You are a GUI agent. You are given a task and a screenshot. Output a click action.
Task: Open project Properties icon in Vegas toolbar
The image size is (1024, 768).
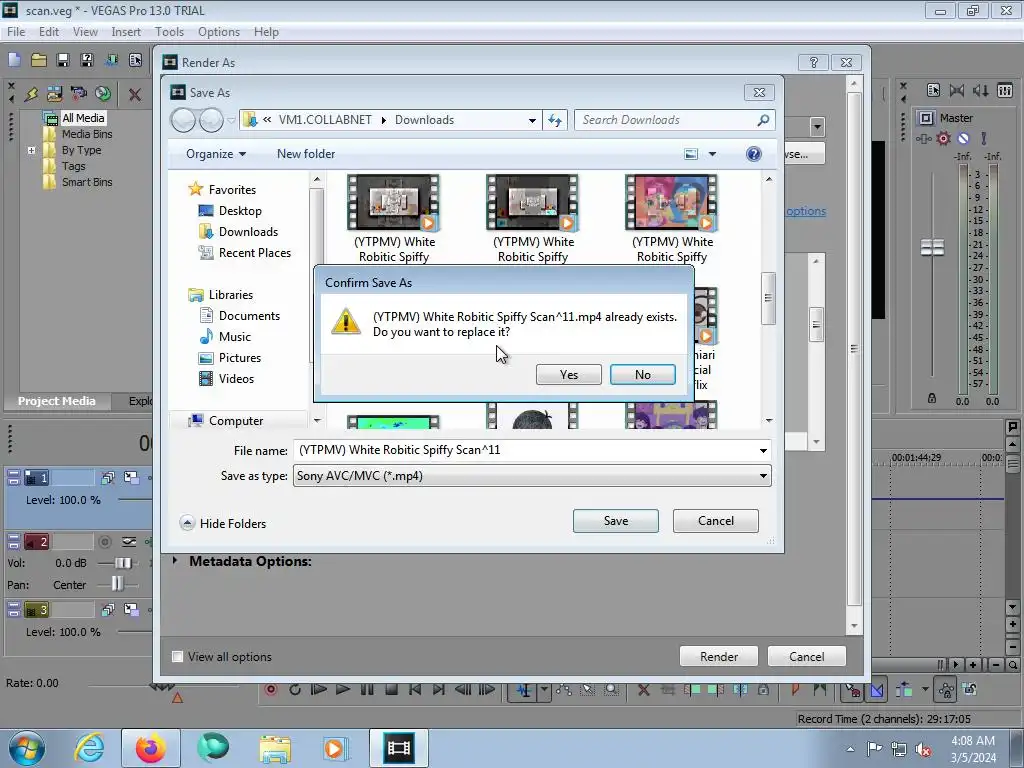[x=135, y=60]
